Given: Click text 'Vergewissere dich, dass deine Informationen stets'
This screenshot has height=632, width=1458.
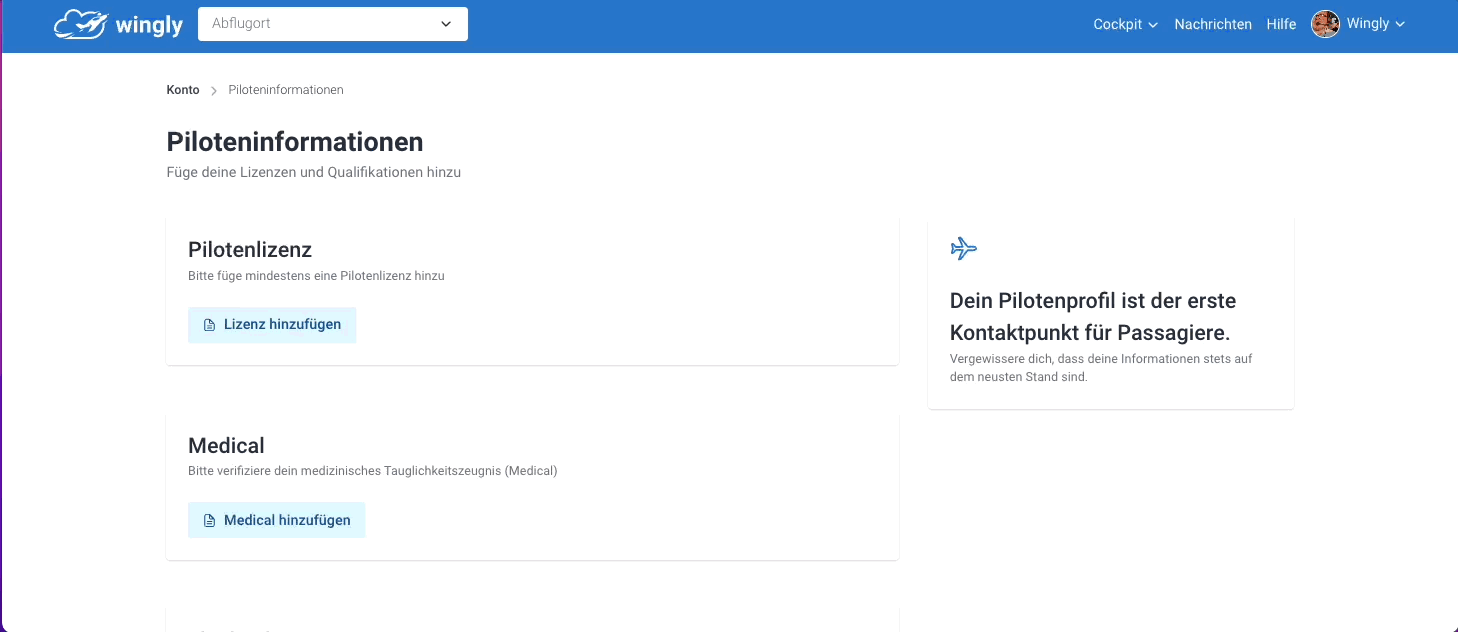Looking at the screenshot, I should coord(1101,368).
